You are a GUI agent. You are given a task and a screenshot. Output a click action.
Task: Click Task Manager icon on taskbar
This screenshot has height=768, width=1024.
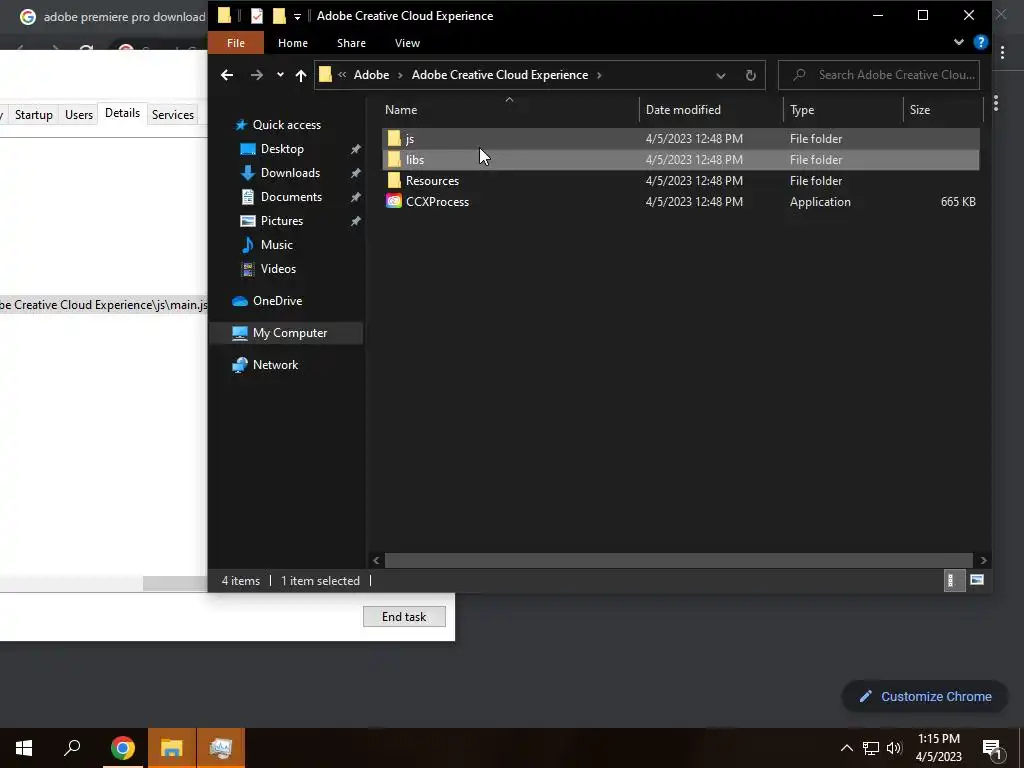(221, 748)
